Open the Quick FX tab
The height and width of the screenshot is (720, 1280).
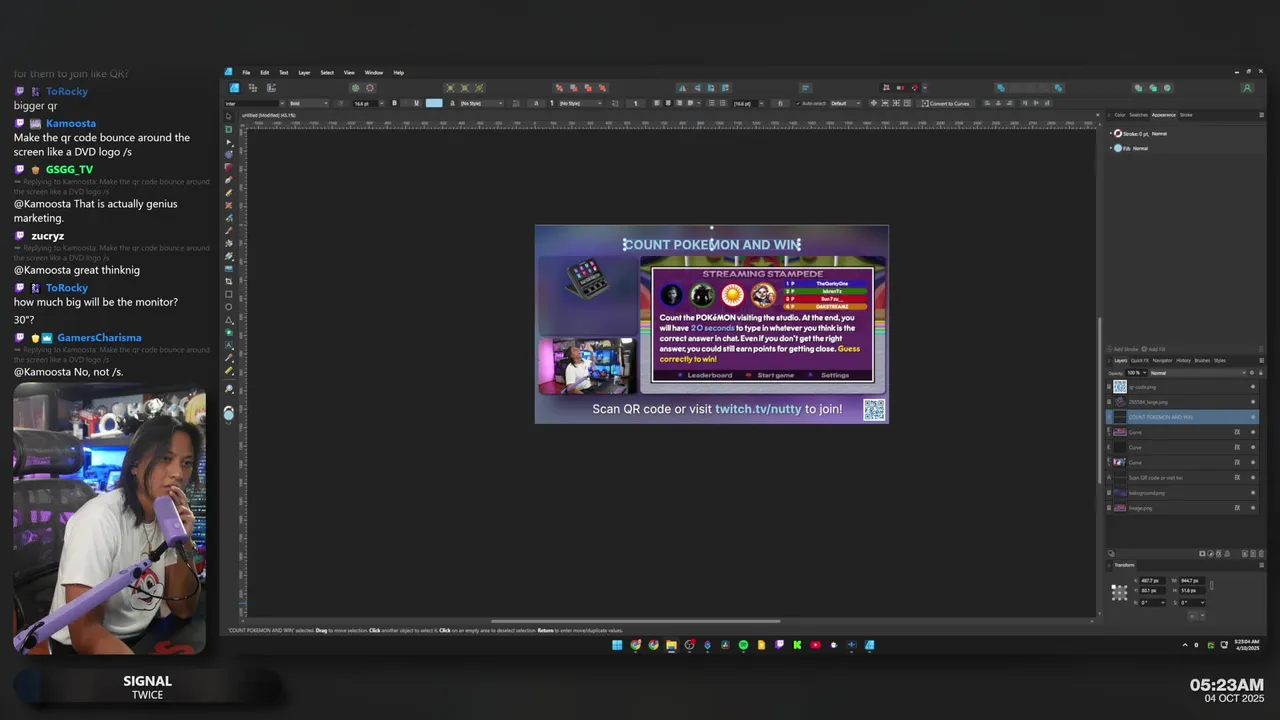point(1140,360)
